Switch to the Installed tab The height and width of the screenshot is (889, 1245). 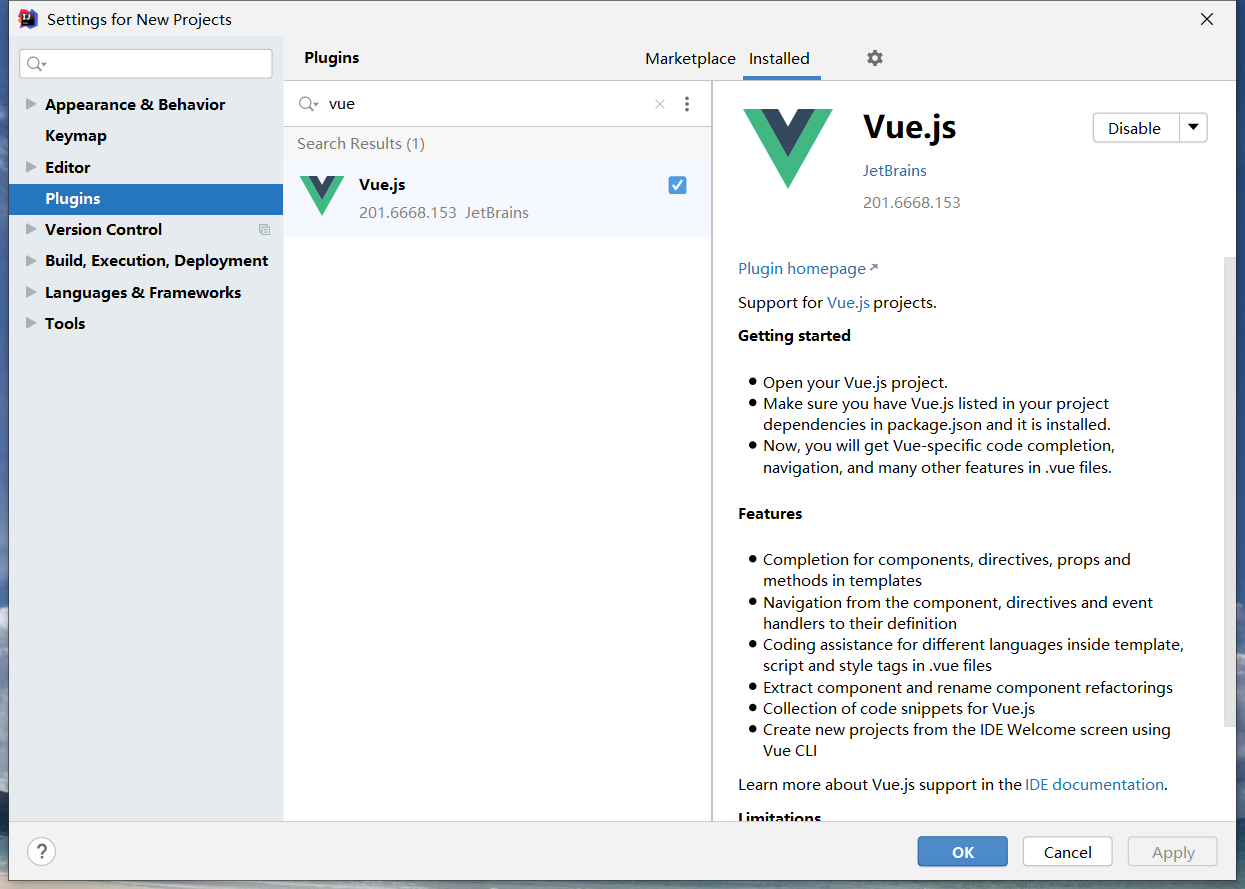coord(779,59)
